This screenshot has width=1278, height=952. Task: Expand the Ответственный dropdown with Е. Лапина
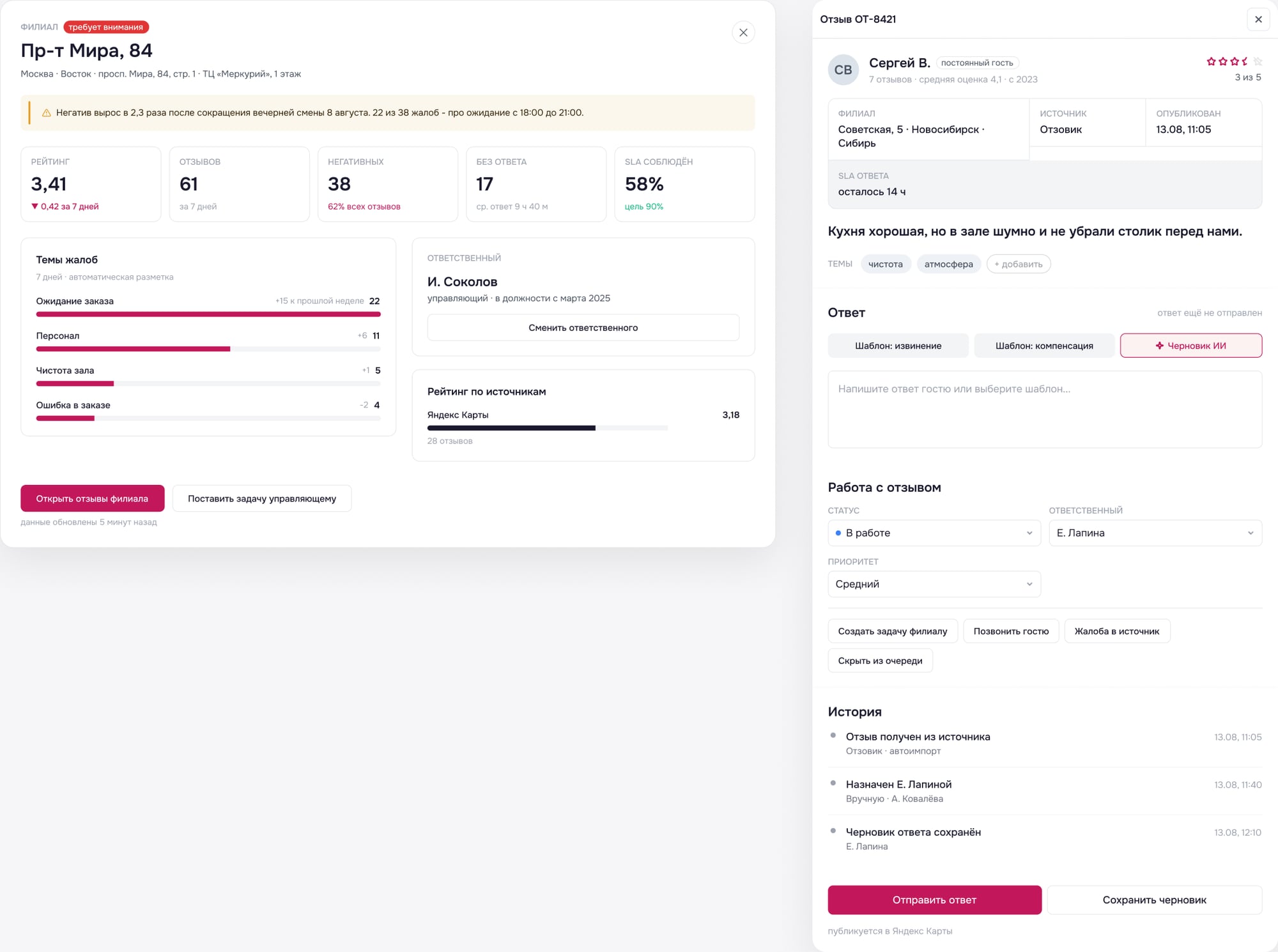click(x=1155, y=533)
